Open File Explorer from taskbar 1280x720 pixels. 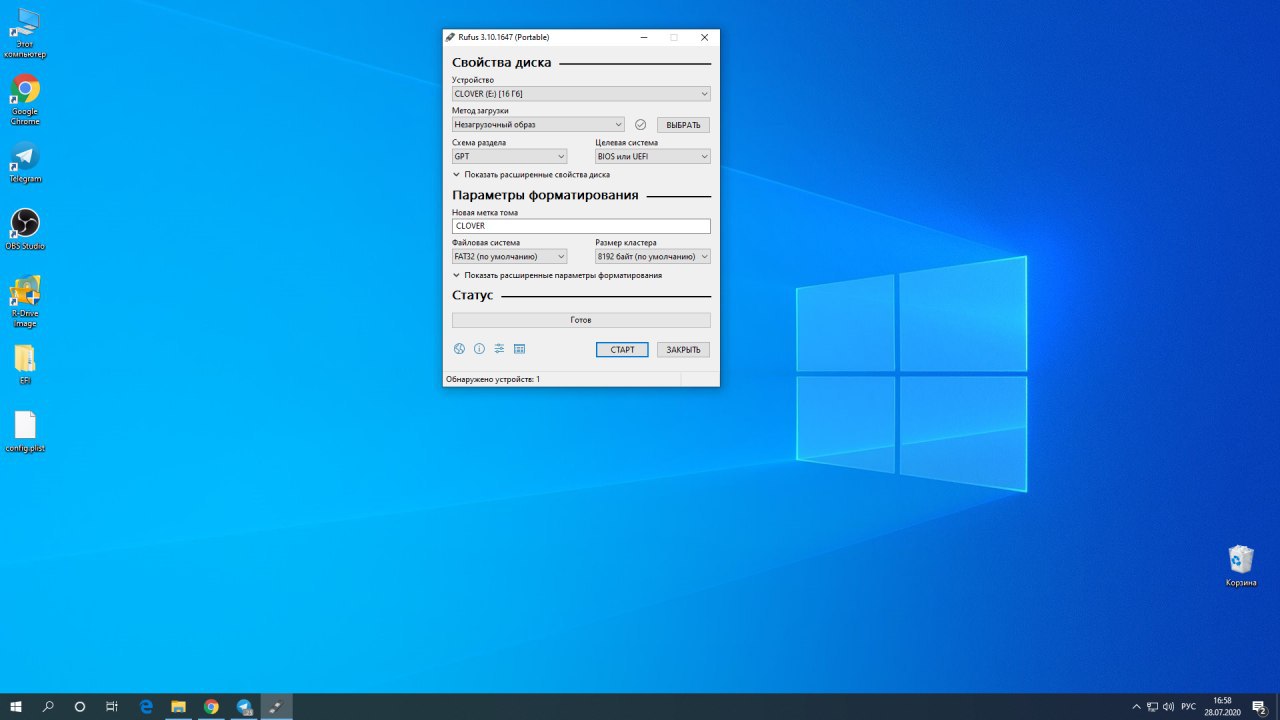click(x=178, y=706)
